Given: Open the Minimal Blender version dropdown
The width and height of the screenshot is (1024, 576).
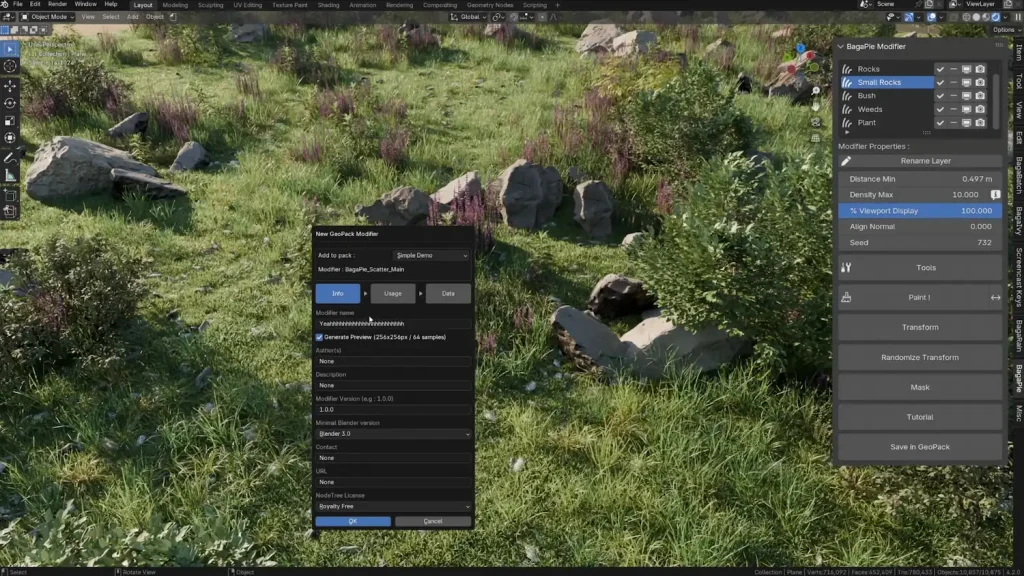Looking at the screenshot, I should pos(393,434).
